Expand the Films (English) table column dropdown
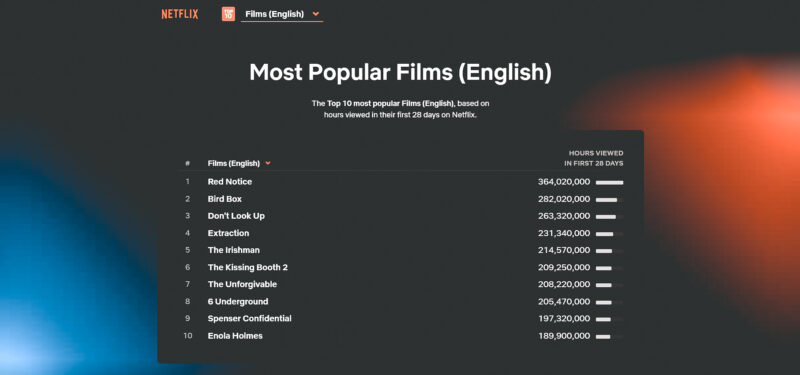The height and width of the screenshot is (375, 800). (239, 163)
